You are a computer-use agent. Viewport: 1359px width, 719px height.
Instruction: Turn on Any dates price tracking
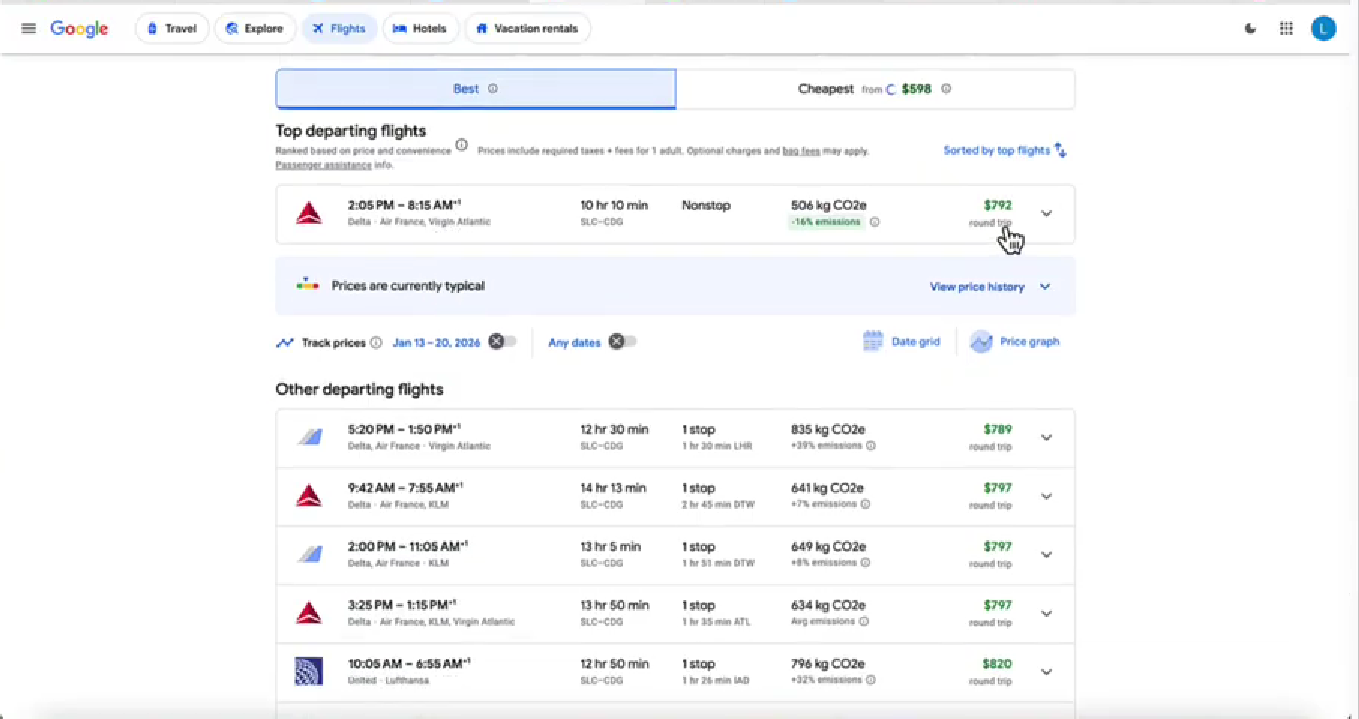click(x=623, y=342)
